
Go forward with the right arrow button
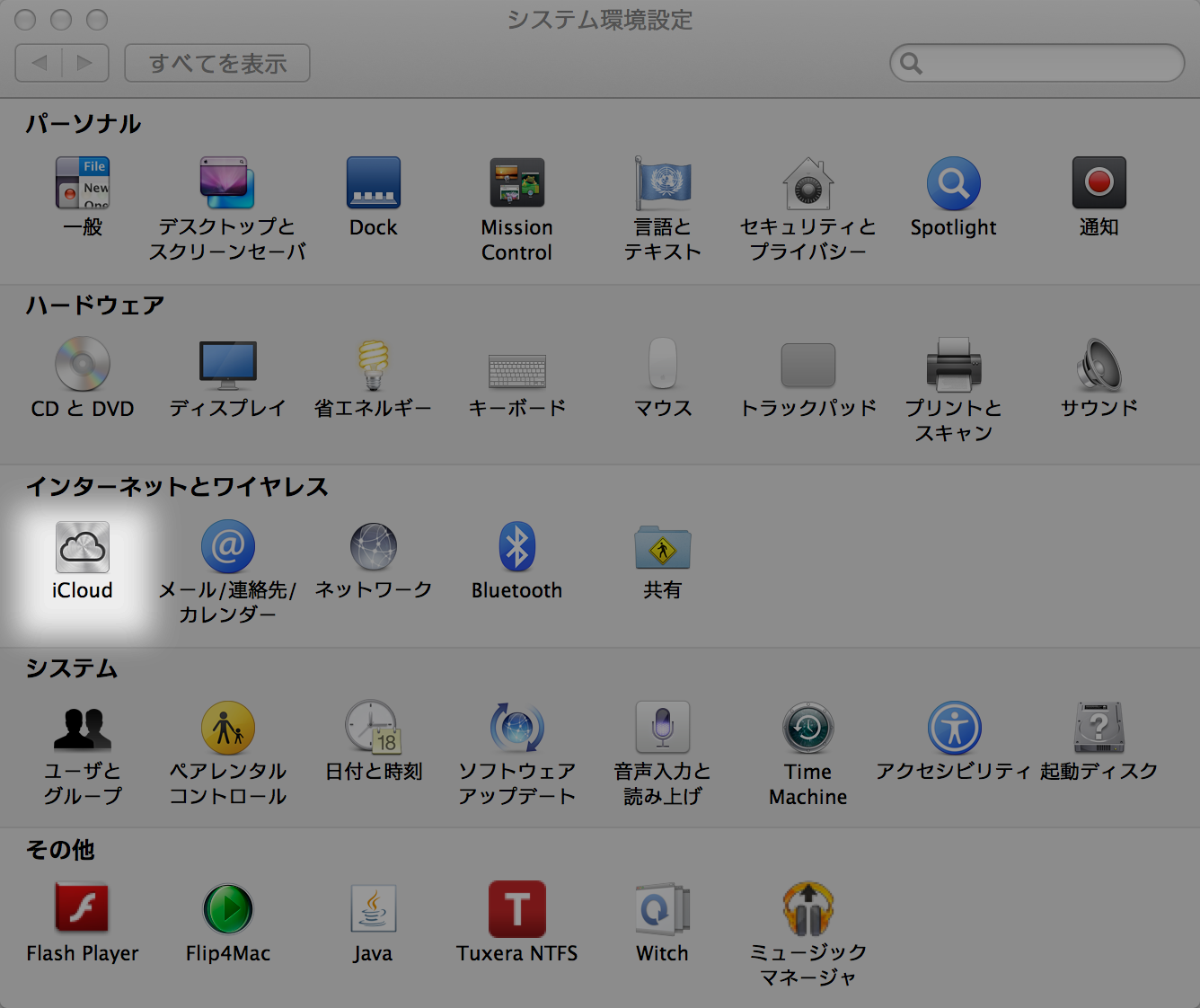tap(85, 63)
